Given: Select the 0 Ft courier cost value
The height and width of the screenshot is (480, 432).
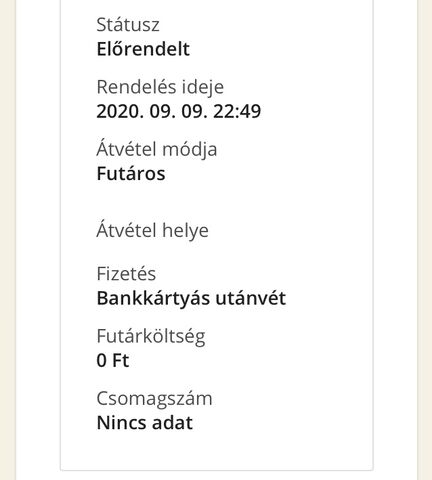Looking at the screenshot, I should tap(113, 361).
